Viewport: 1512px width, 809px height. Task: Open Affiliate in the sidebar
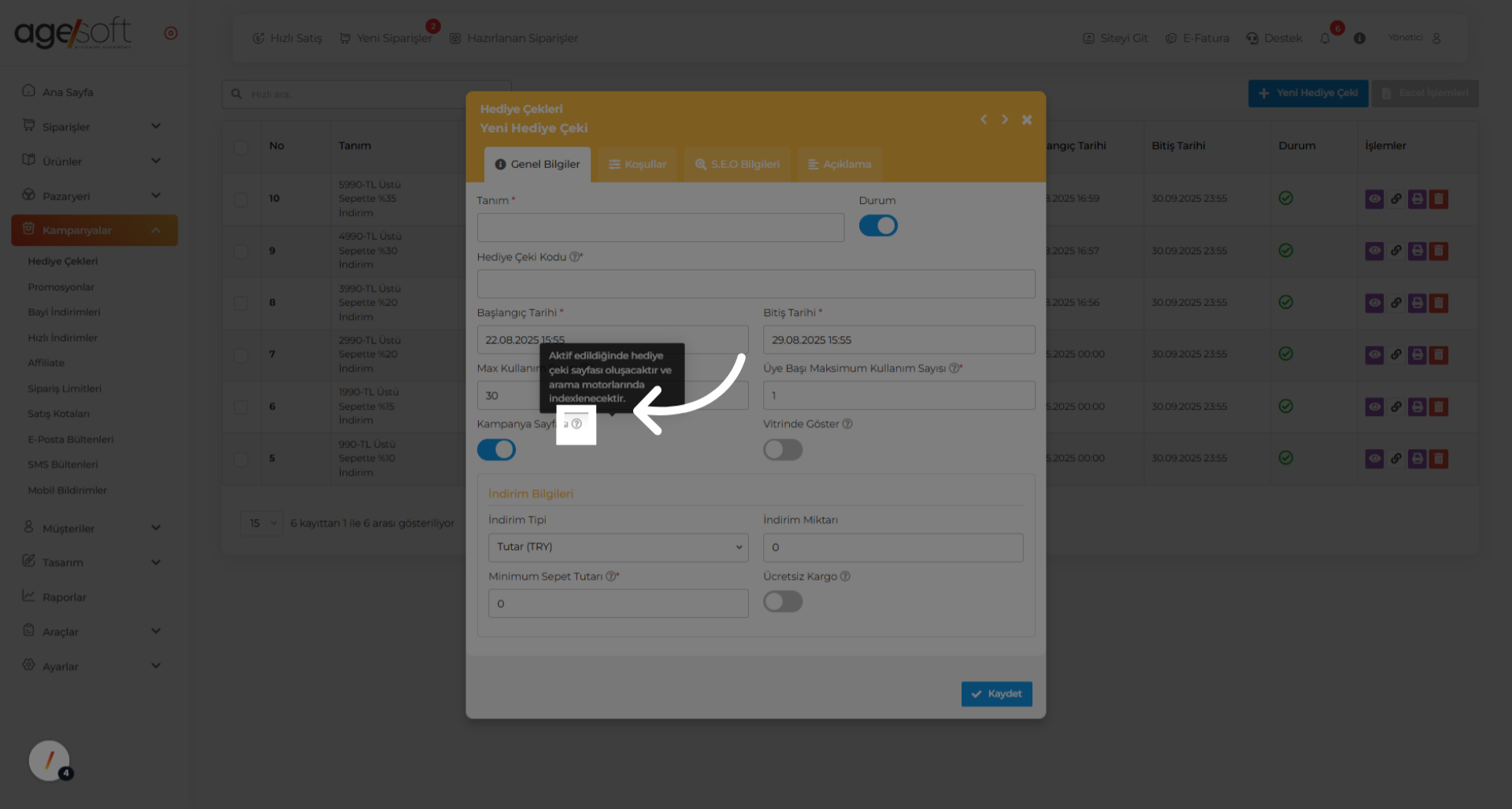[x=46, y=363]
